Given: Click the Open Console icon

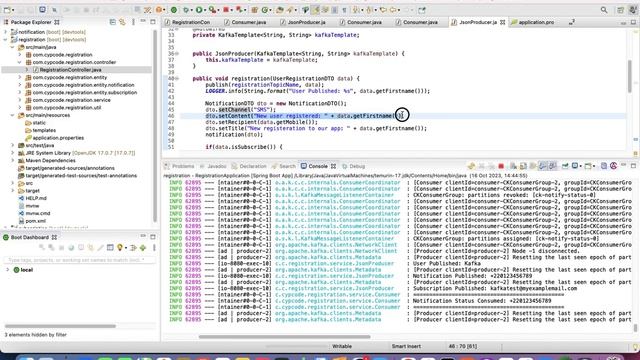Looking at the screenshot, I should click(x=588, y=166).
